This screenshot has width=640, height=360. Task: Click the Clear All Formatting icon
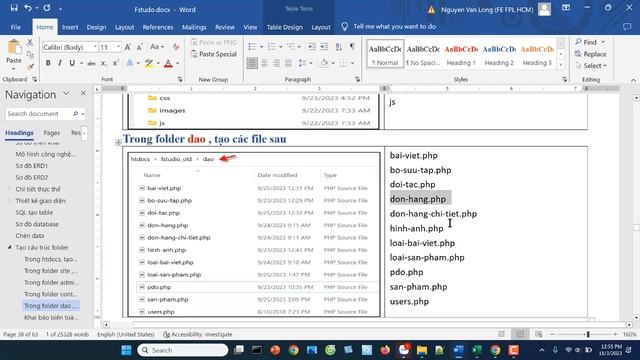click(176, 47)
